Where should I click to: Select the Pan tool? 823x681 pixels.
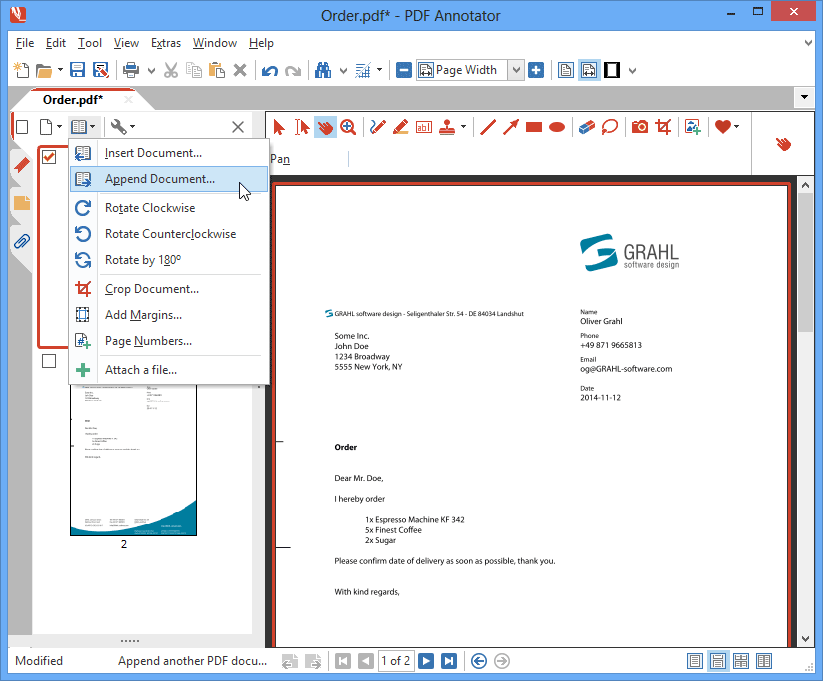(324, 126)
